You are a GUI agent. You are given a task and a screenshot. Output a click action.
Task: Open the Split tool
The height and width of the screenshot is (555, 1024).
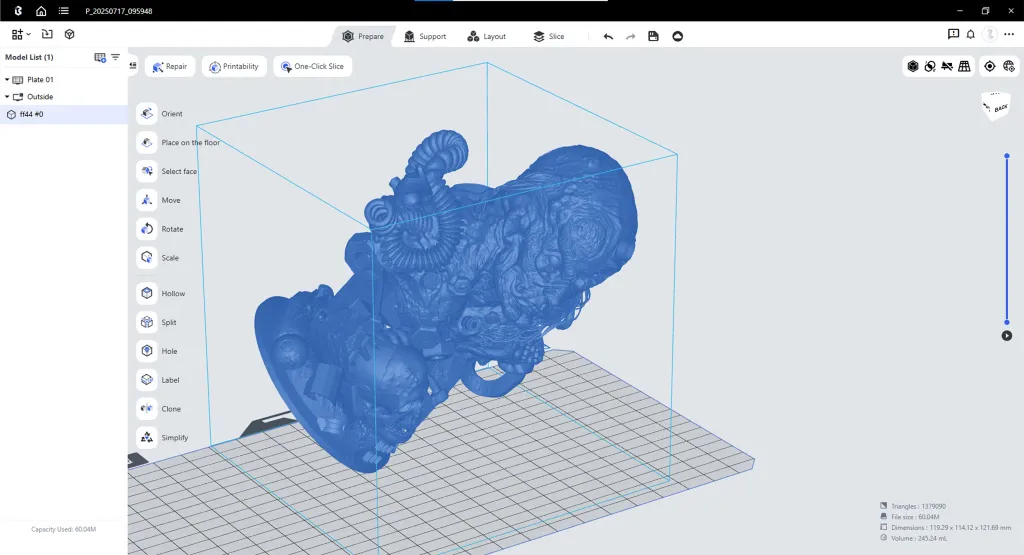147,323
